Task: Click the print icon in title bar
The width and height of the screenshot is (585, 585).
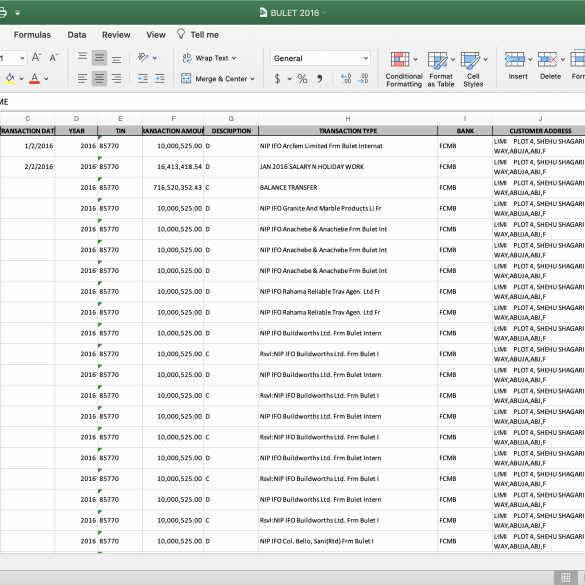Action: coord(2,13)
